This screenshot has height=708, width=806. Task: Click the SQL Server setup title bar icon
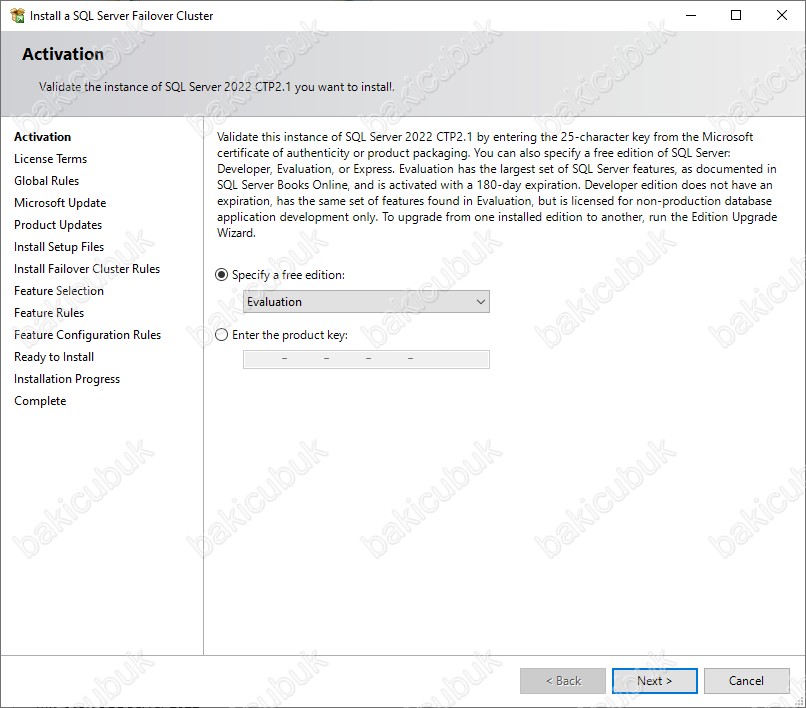pos(17,15)
